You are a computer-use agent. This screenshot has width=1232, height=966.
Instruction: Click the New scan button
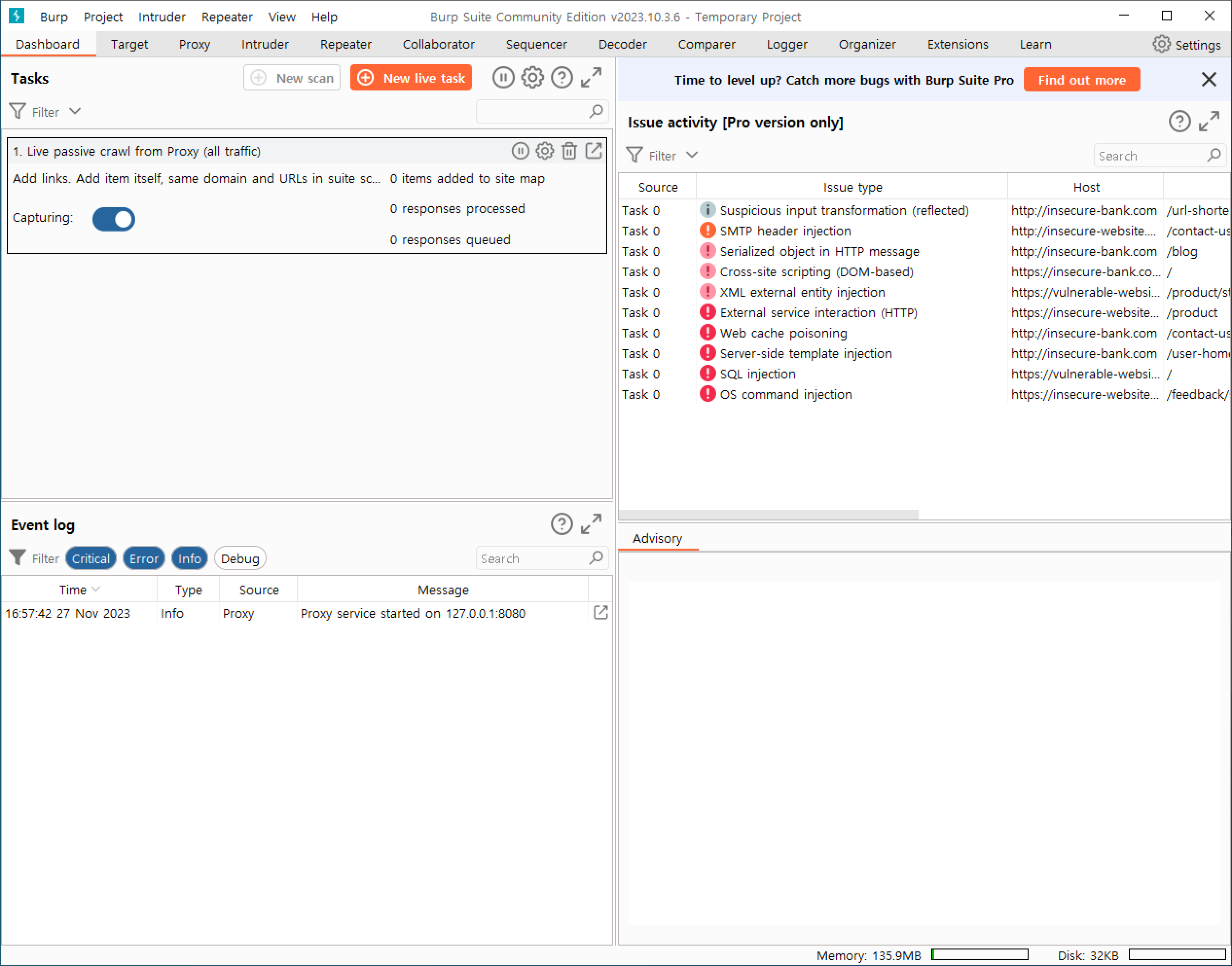tap(292, 77)
